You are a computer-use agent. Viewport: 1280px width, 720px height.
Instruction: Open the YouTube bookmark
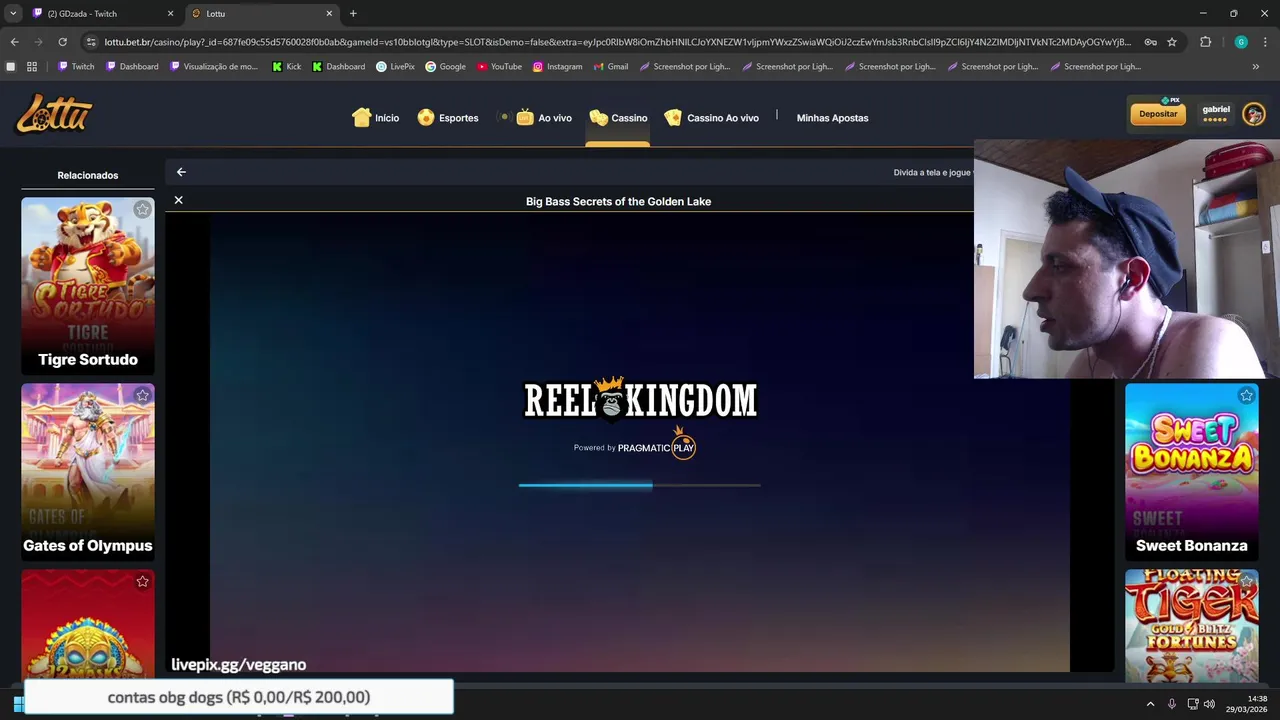point(499,67)
